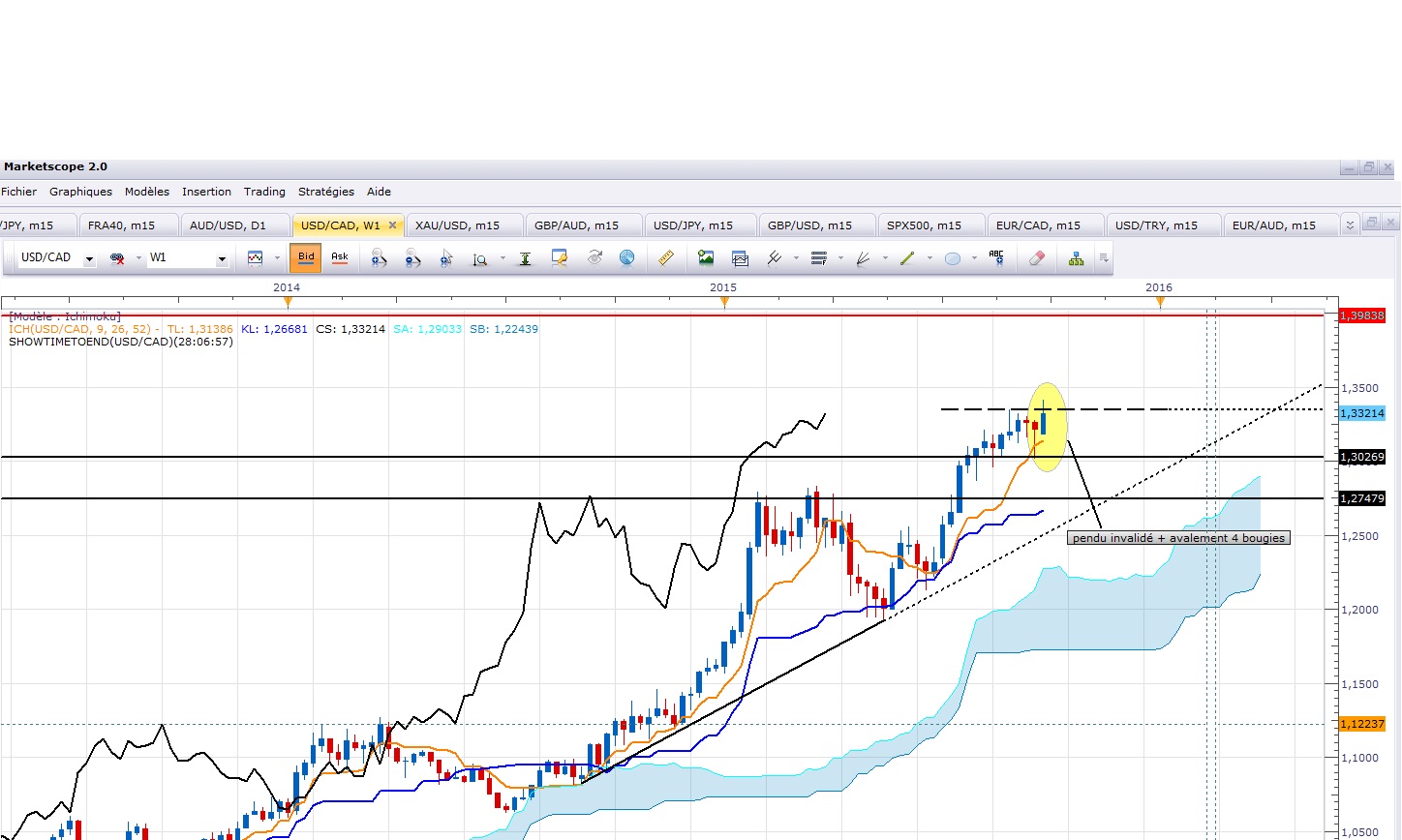This screenshot has height=840, width=1402.
Task: Open the hierarchy structure icon
Action: (x=1076, y=258)
